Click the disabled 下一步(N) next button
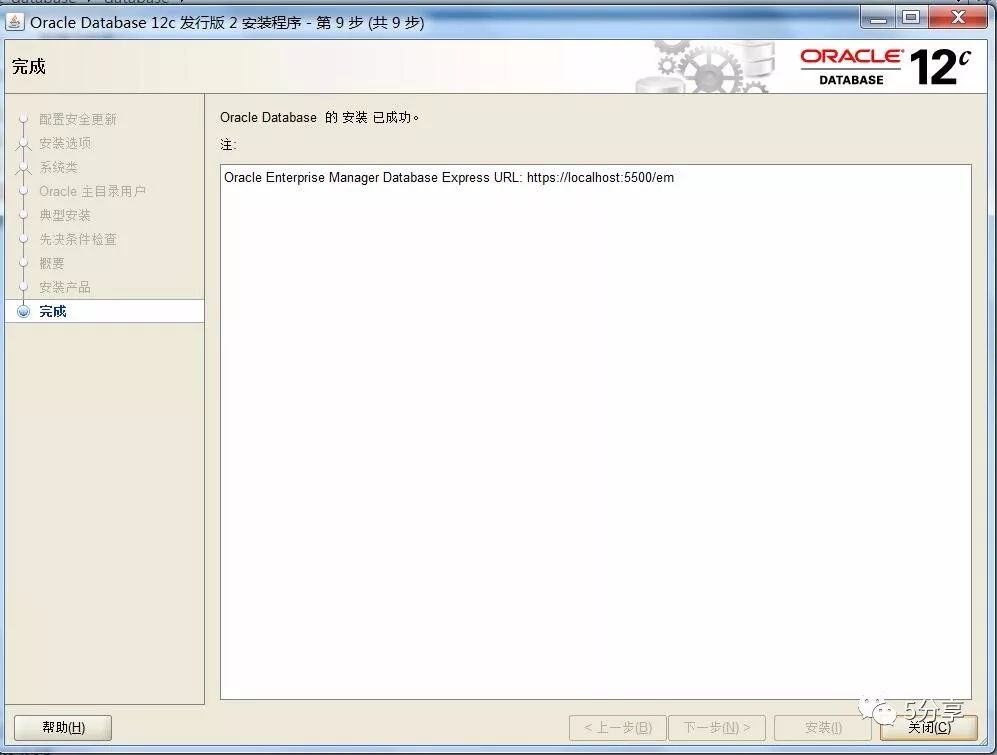997x755 pixels. click(717, 728)
